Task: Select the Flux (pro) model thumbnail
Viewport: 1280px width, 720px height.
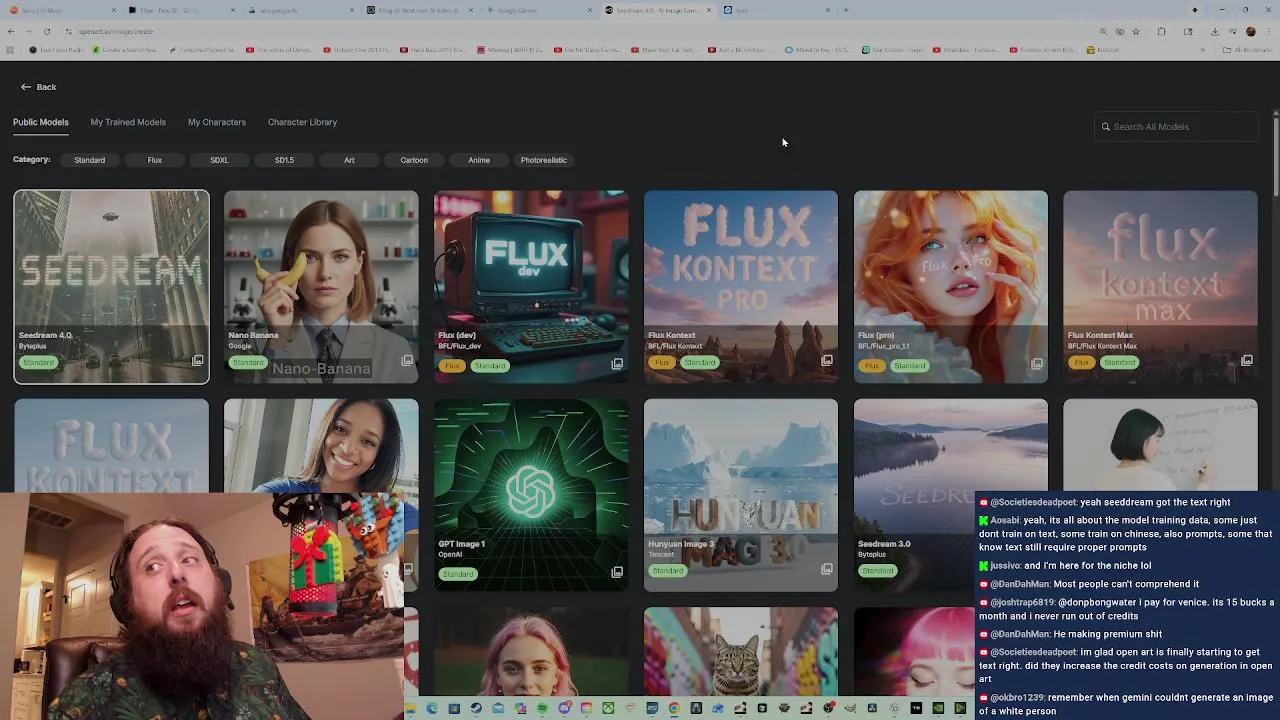Action: click(951, 287)
